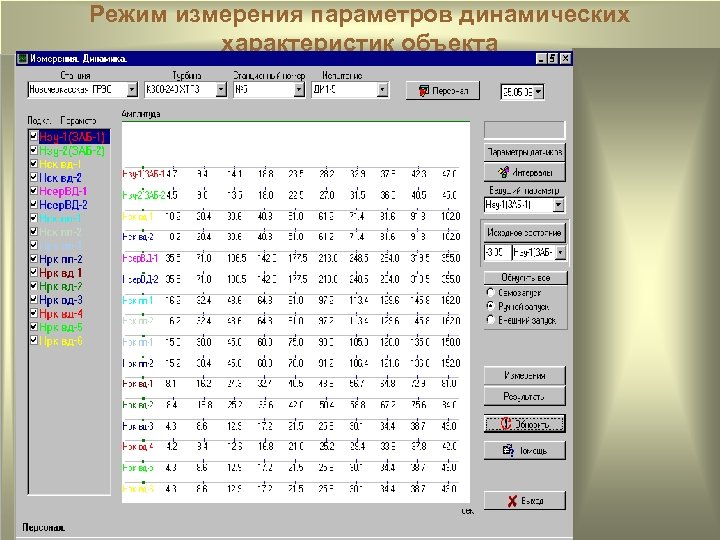Click the Обнулить все button
The image size is (720, 540).
point(525,278)
